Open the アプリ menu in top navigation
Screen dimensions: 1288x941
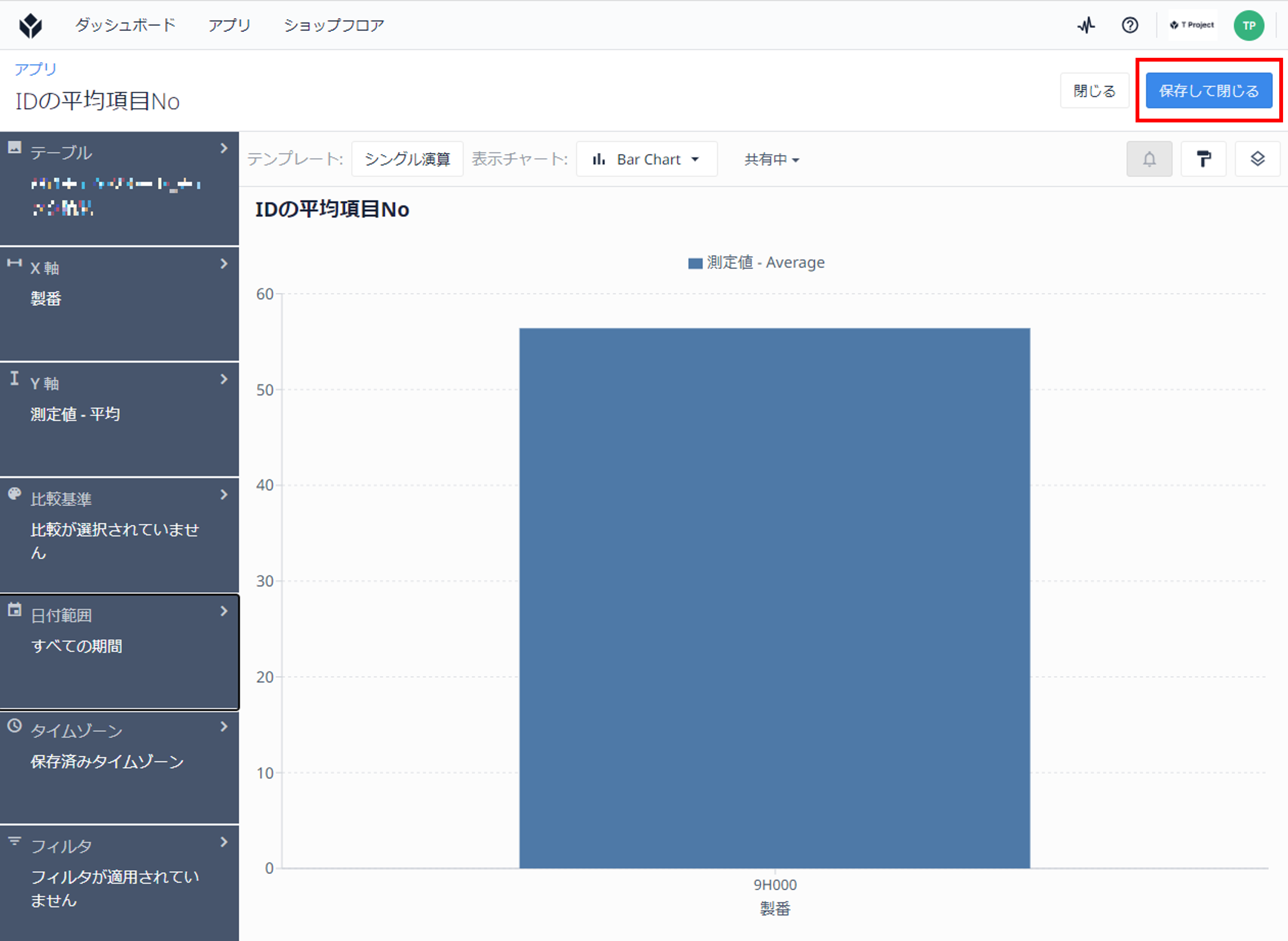coord(230,25)
